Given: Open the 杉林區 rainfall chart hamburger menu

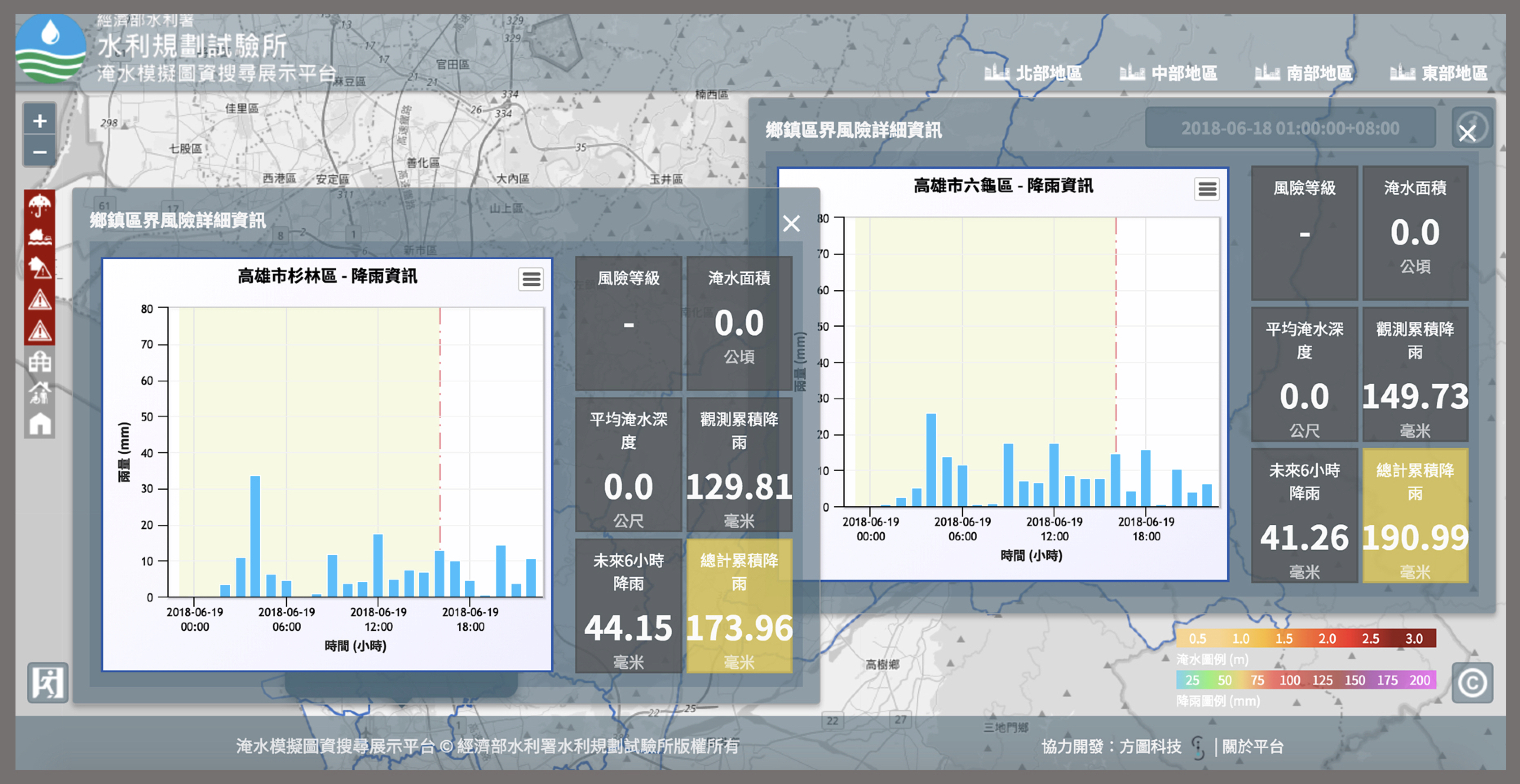Looking at the screenshot, I should point(530,279).
